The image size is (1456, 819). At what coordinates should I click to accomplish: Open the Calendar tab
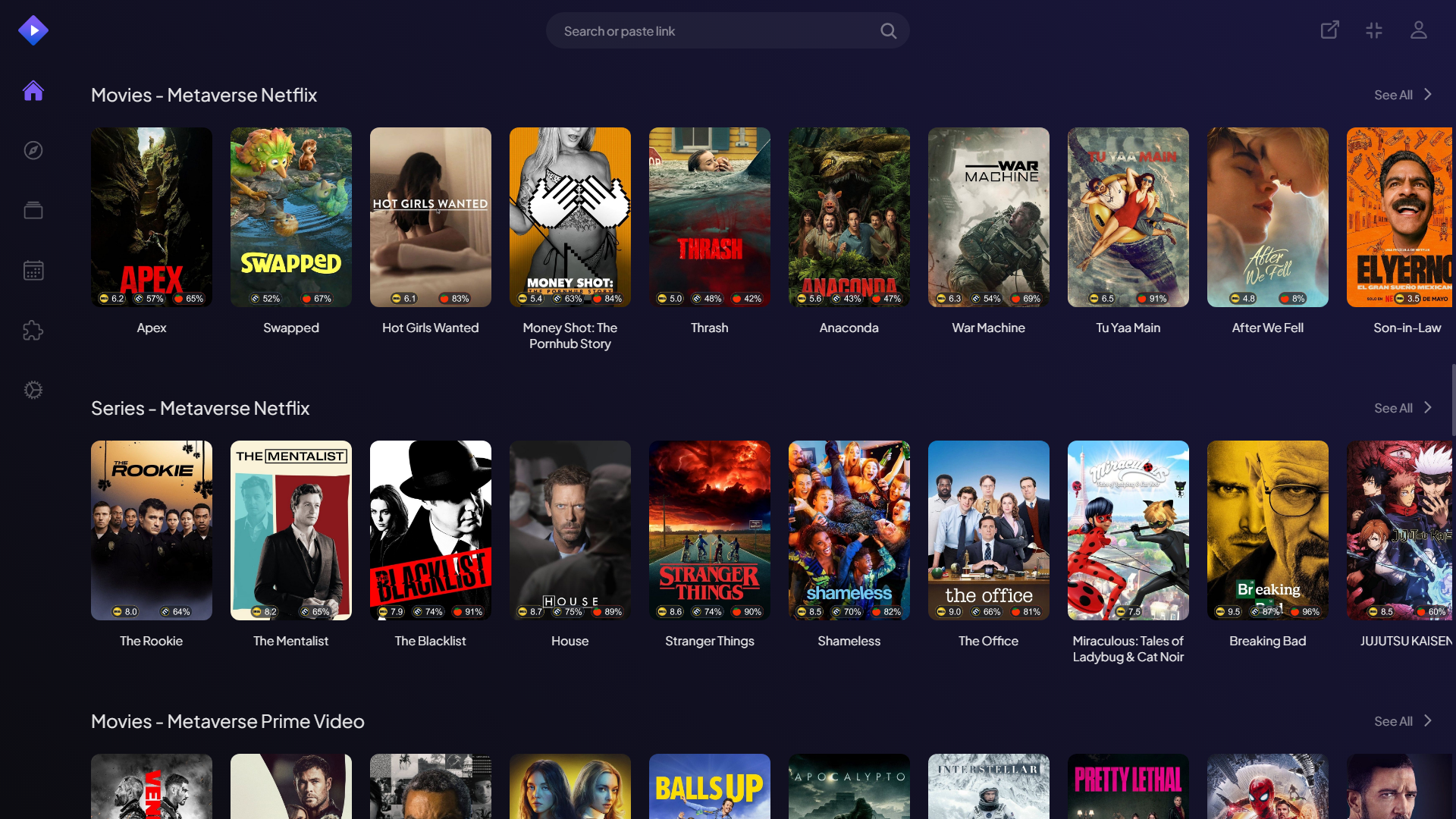(x=33, y=270)
